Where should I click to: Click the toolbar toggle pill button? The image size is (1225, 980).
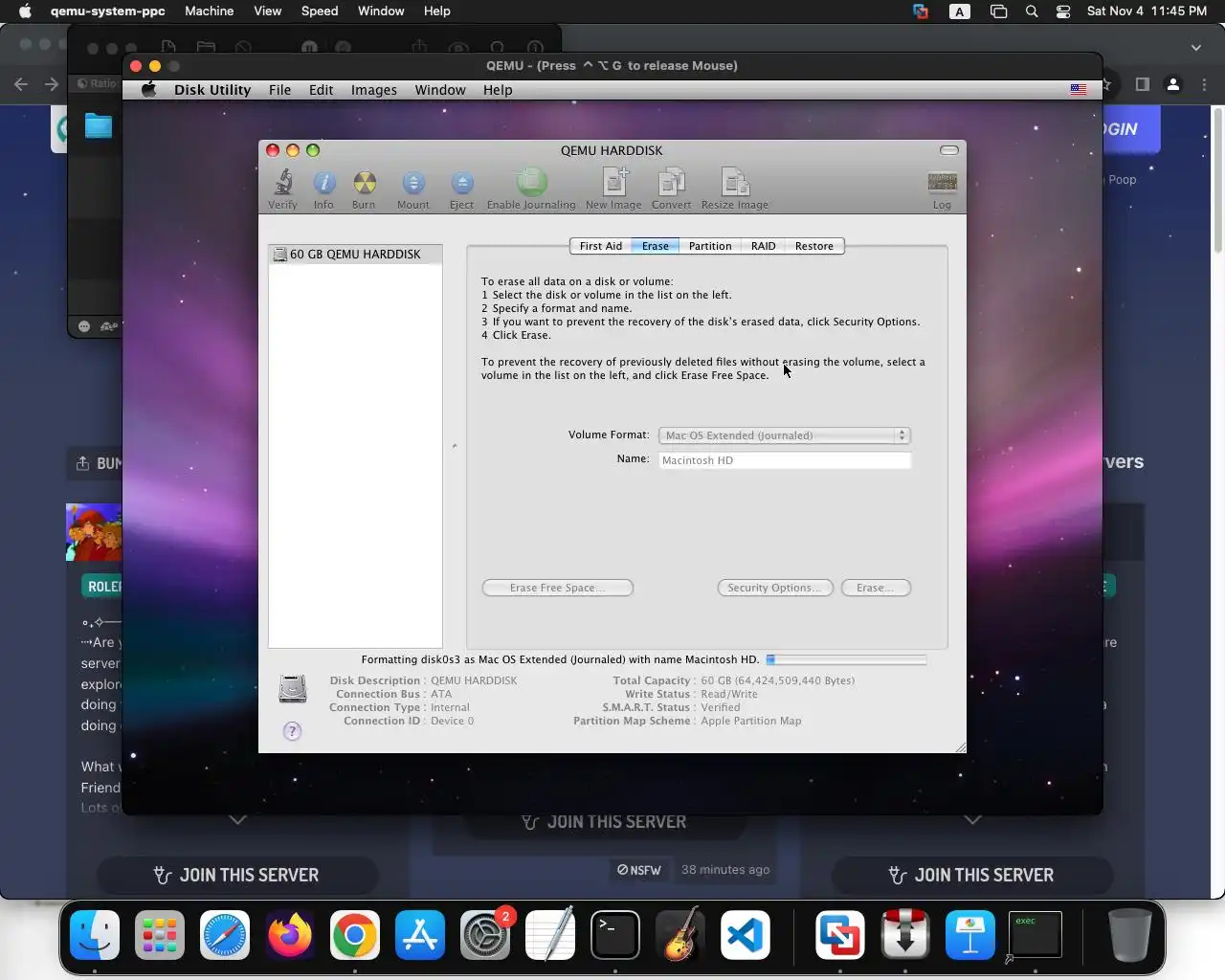[x=949, y=150]
